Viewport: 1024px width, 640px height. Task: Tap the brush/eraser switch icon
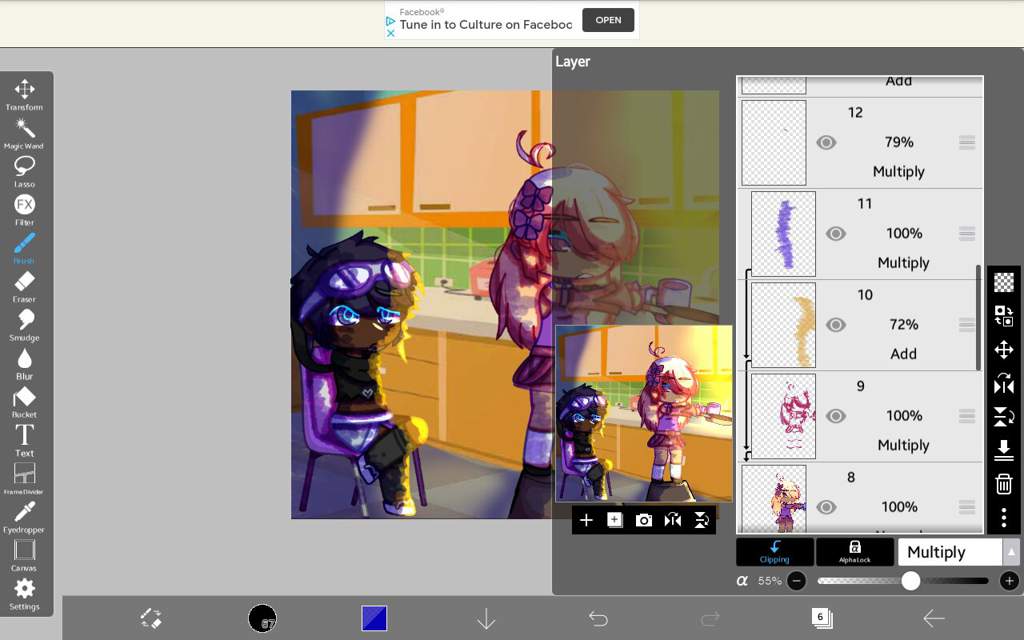pos(151,618)
